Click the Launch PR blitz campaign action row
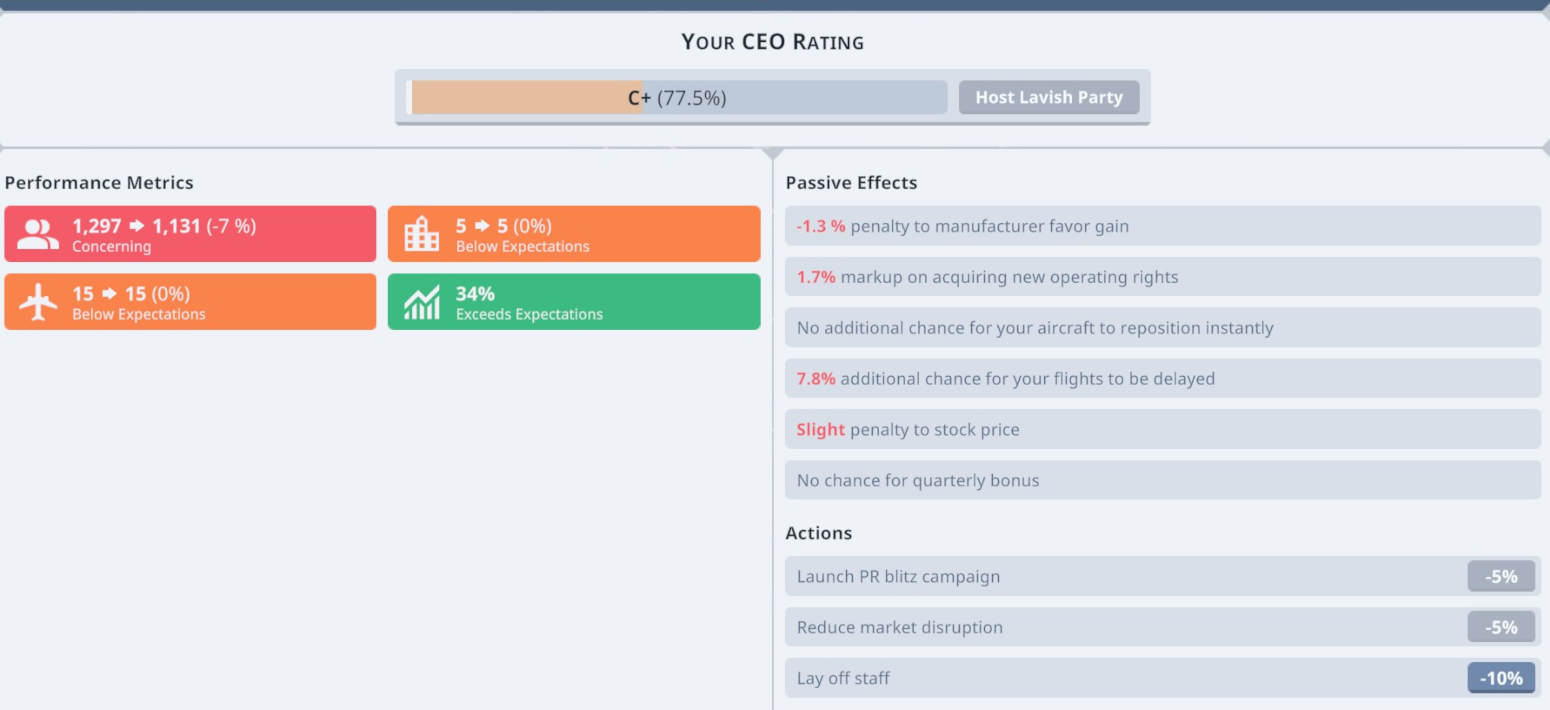The width and height of the screenshot is (1550, 710). (x=1163, y=577)
